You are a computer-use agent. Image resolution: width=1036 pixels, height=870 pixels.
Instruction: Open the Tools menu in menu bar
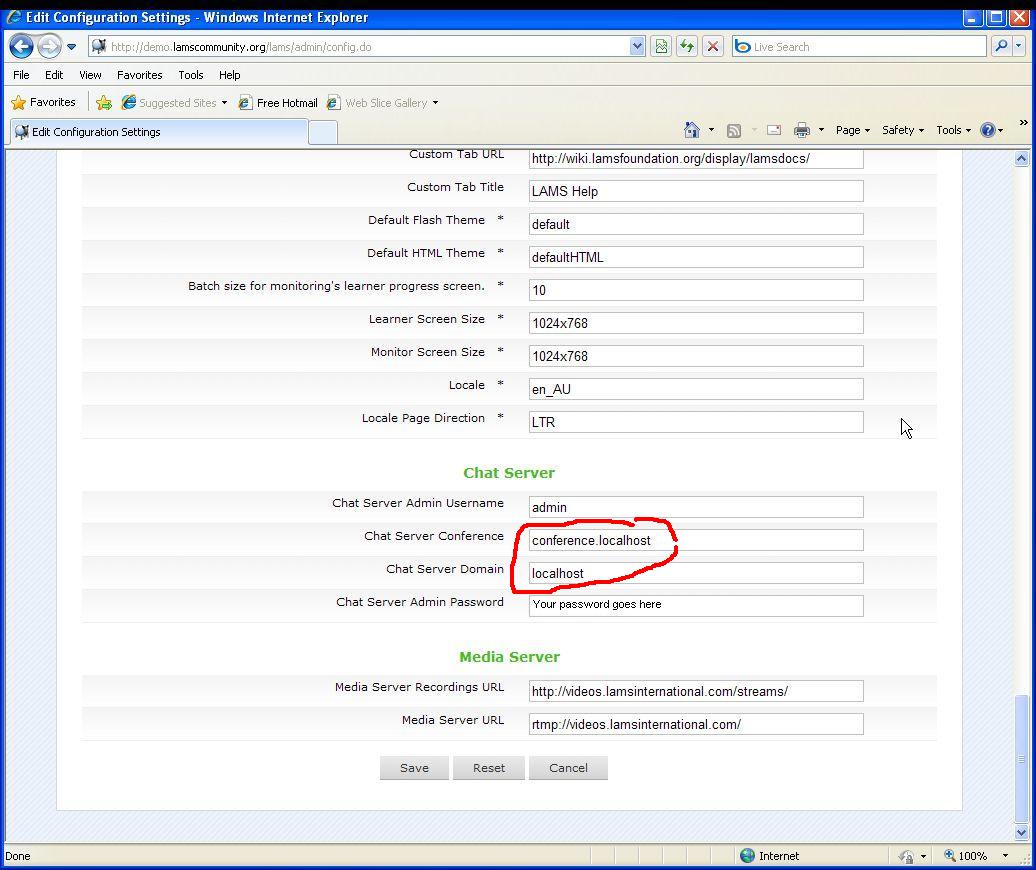[190, 75]
